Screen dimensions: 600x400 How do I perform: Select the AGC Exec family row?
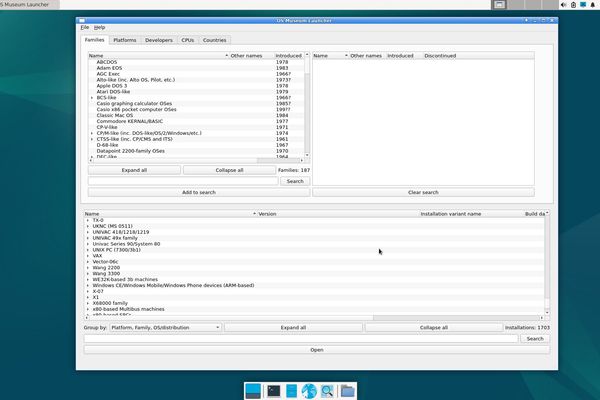point(196,74)
